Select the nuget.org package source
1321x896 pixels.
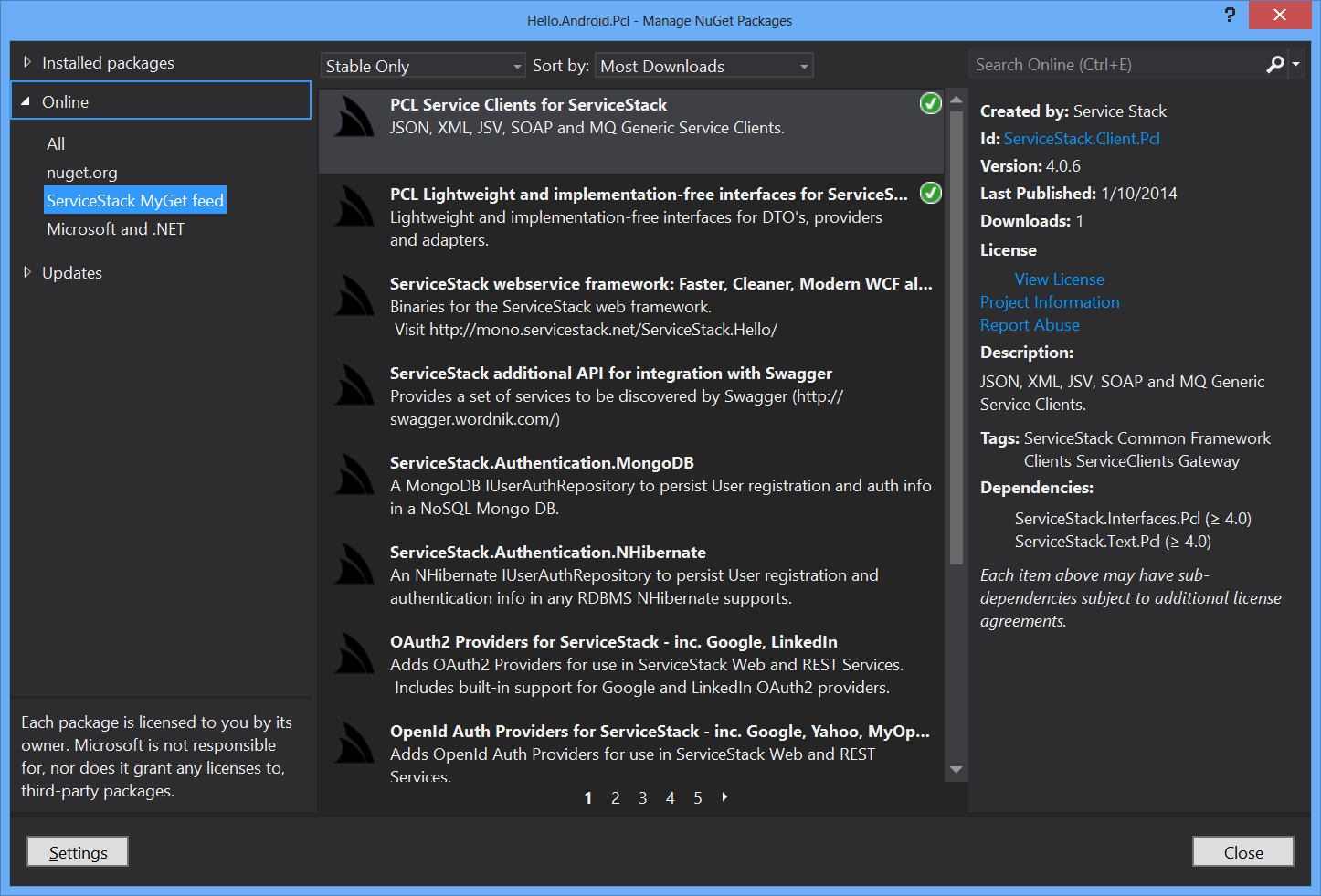[x=82, y=173]
